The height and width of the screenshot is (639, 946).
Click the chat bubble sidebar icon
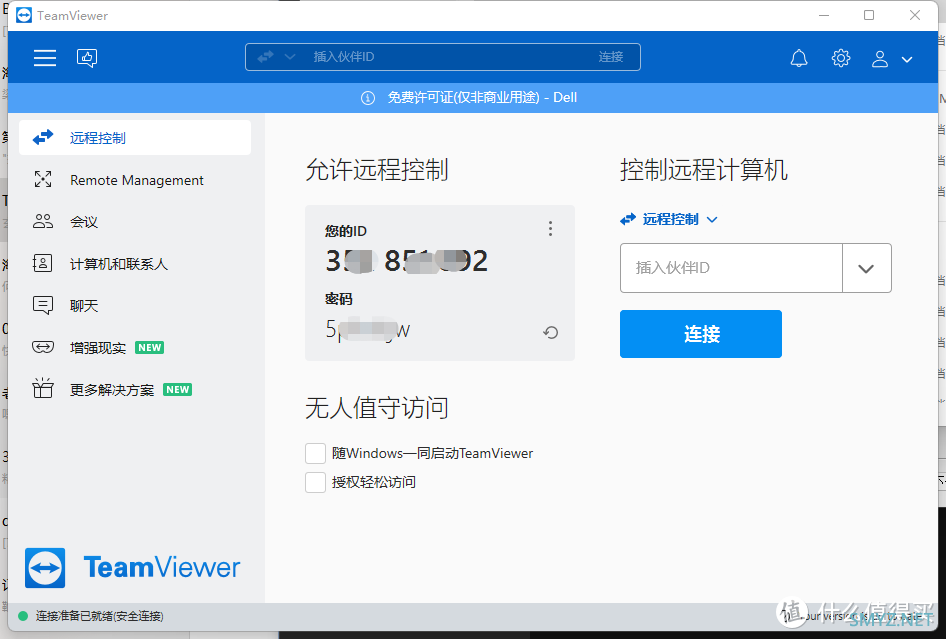tap(43, 305)
